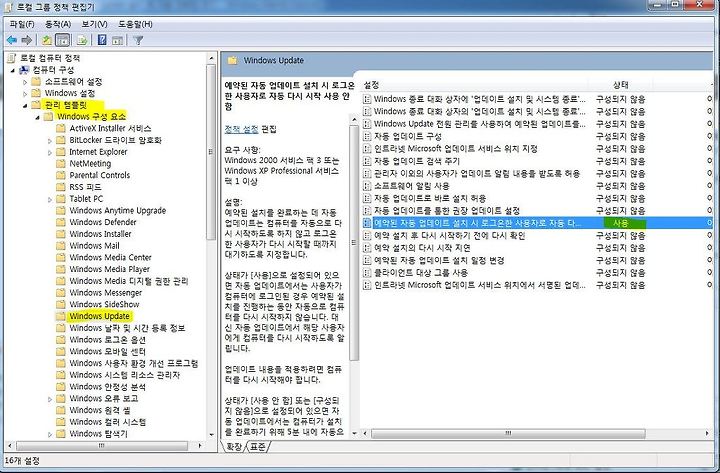Click the 정책 설정 link
The height and width of the screenshot is (473, 720).
(242, 129)
